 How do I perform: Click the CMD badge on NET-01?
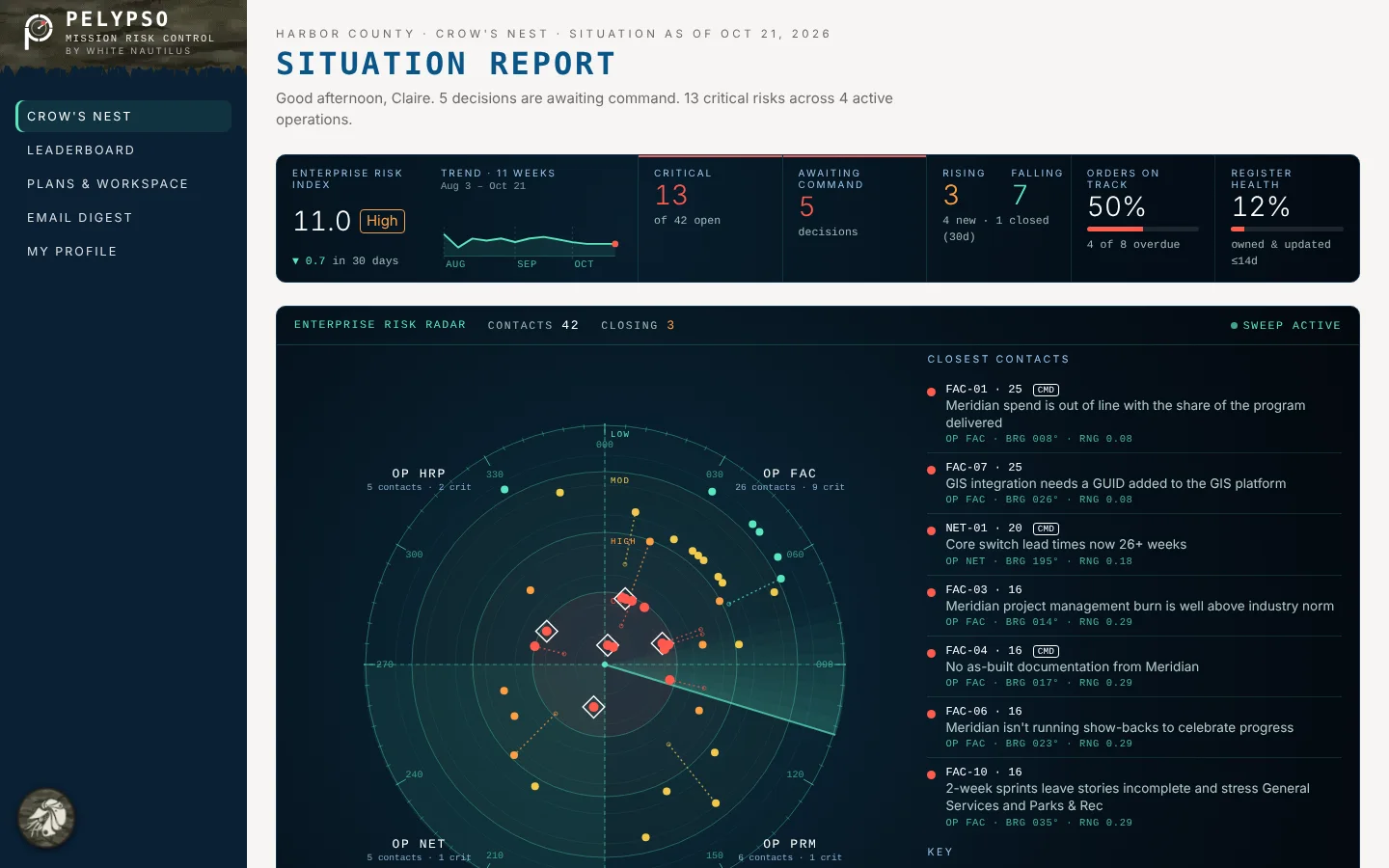point(1046,529)
